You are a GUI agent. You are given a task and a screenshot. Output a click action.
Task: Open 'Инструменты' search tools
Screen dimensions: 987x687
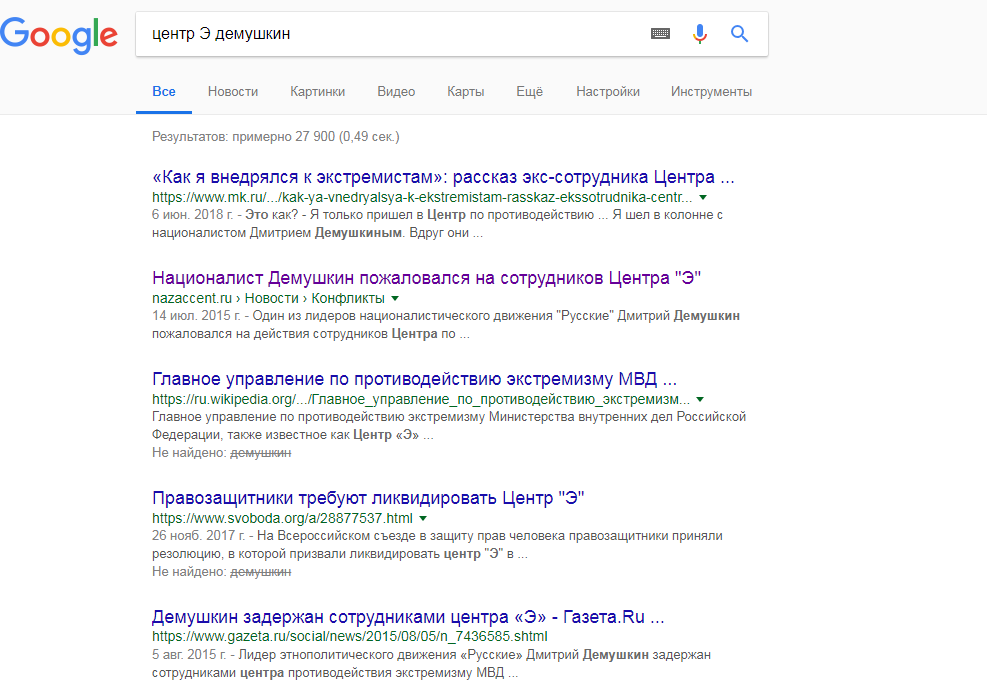[711, 91]
